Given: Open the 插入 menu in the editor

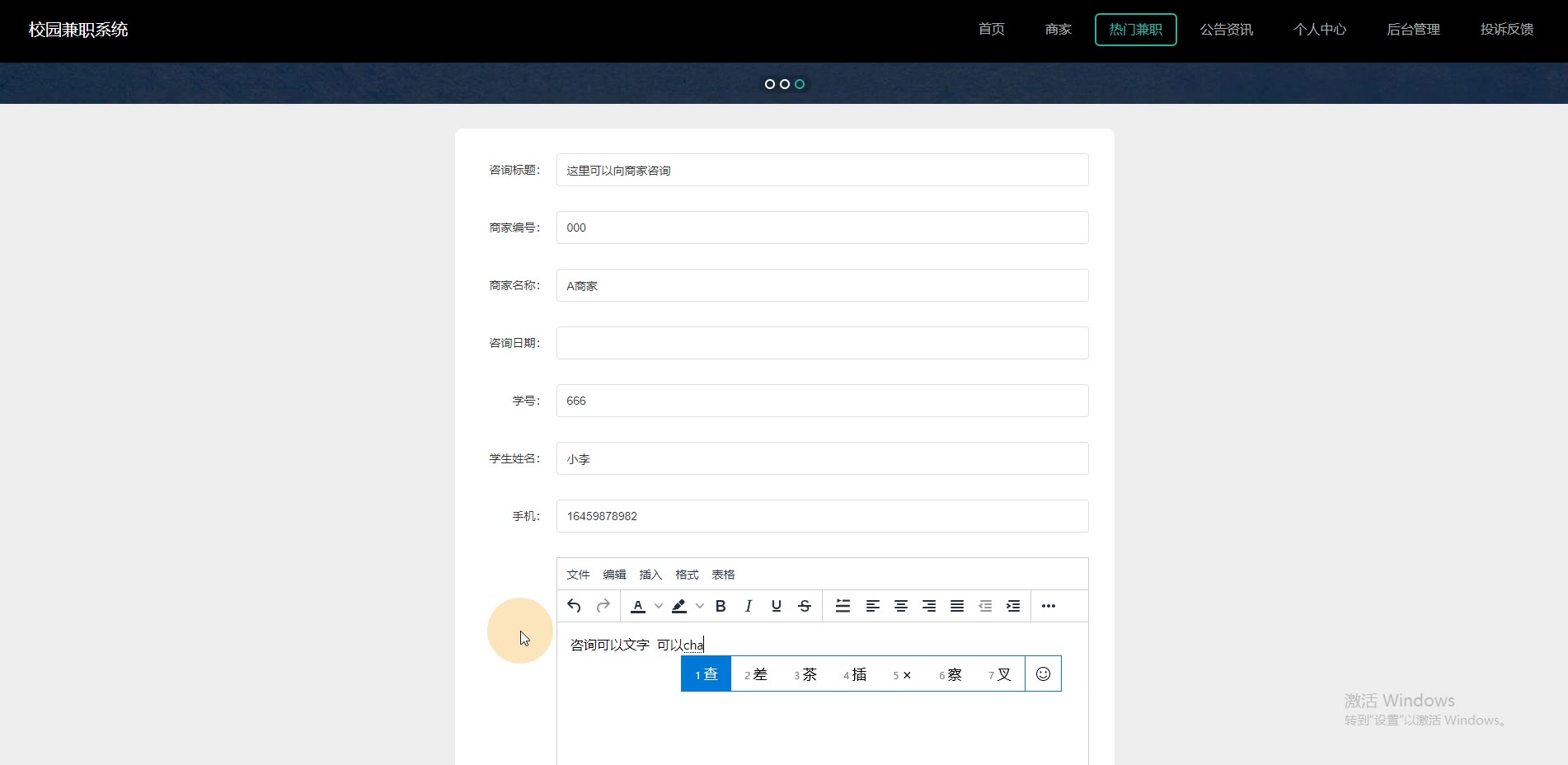Looking at the screenshot, I should pyautogui.click(x=650, y=575).
